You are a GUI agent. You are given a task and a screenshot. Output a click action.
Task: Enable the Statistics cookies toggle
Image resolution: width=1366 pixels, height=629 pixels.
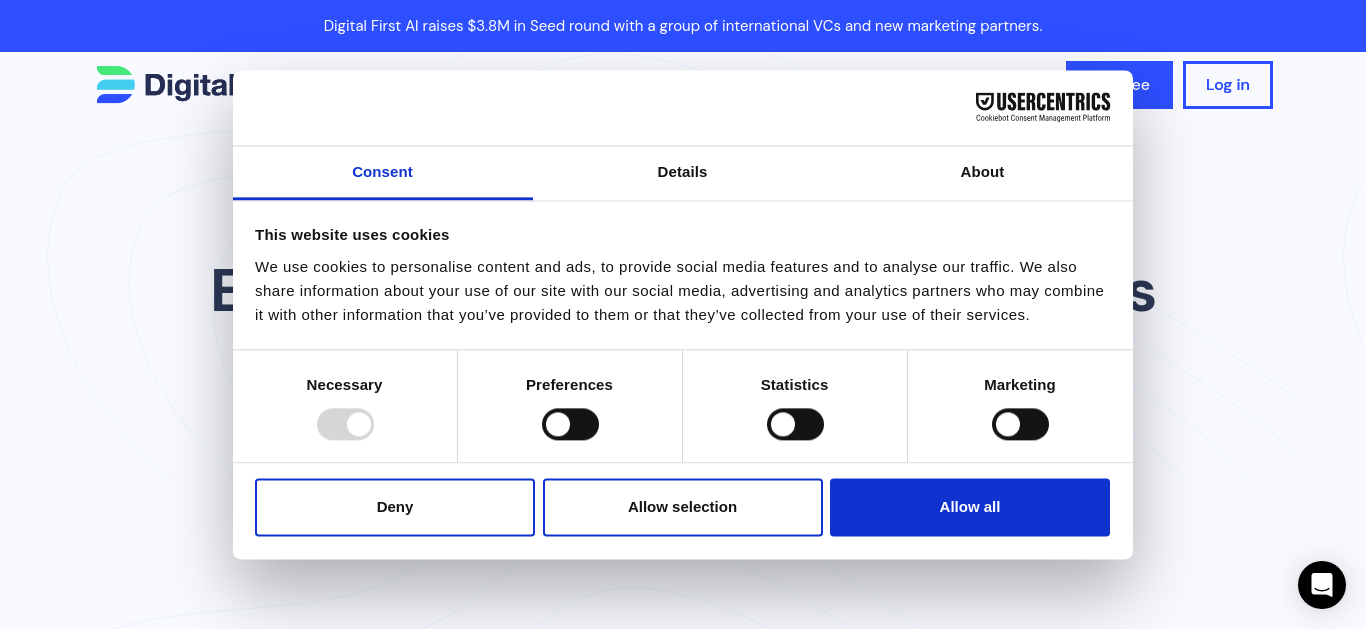tap(795, 424)
